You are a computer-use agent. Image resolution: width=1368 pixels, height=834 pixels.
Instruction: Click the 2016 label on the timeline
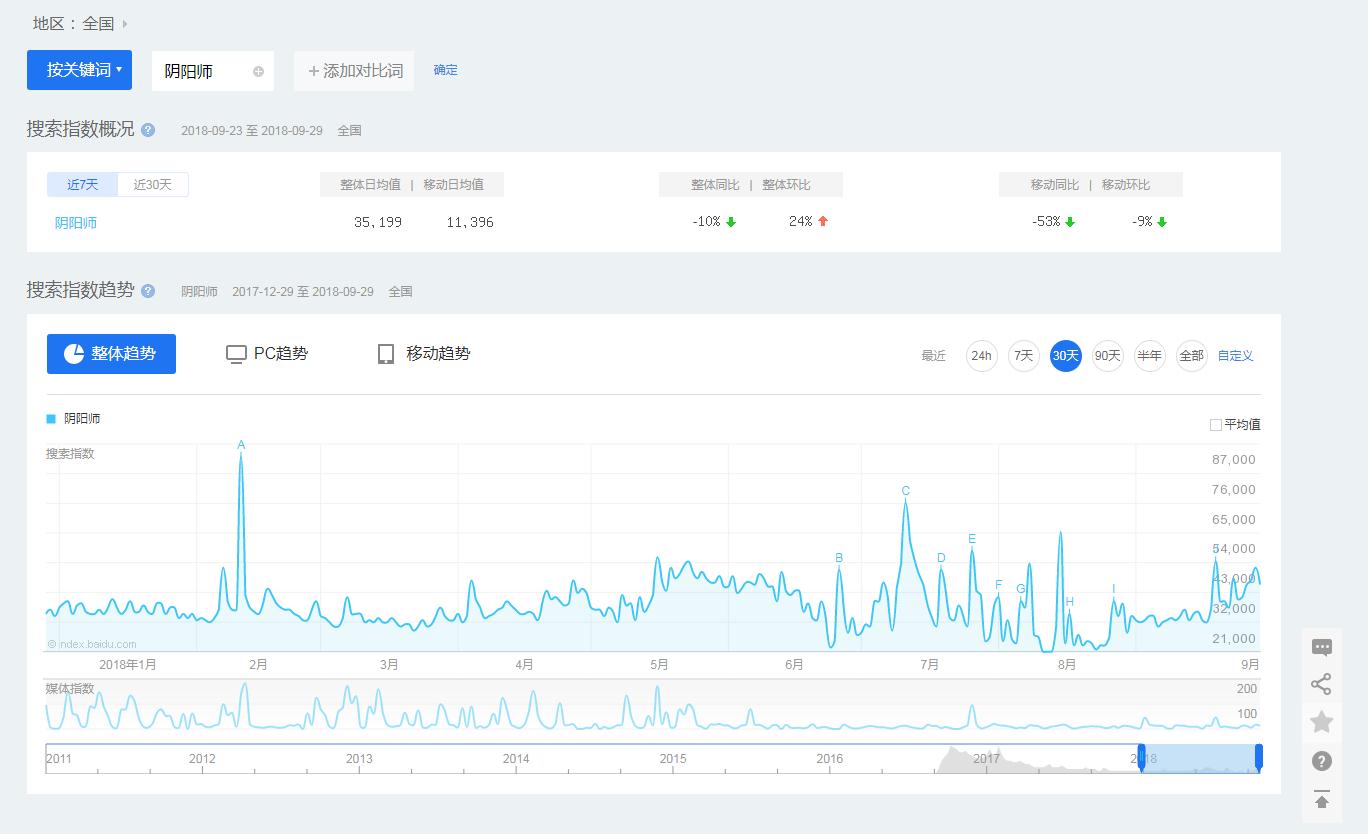point(830,759)
